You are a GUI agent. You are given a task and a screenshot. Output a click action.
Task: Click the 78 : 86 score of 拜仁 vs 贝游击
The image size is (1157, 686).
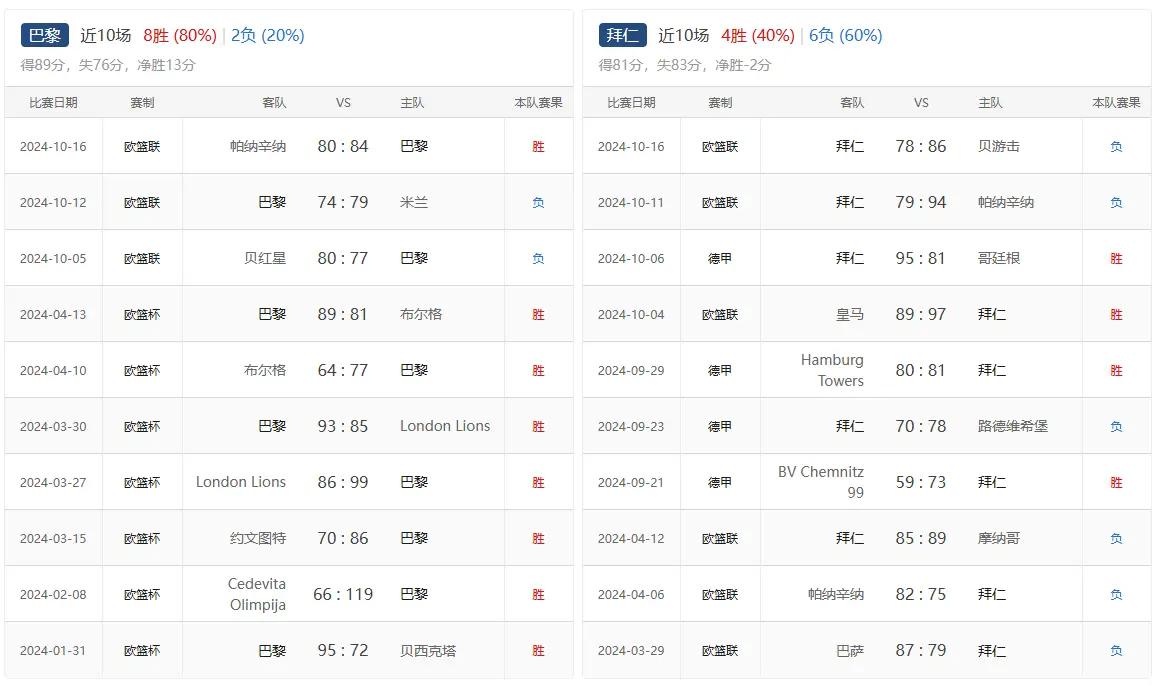tap(921, 146)
